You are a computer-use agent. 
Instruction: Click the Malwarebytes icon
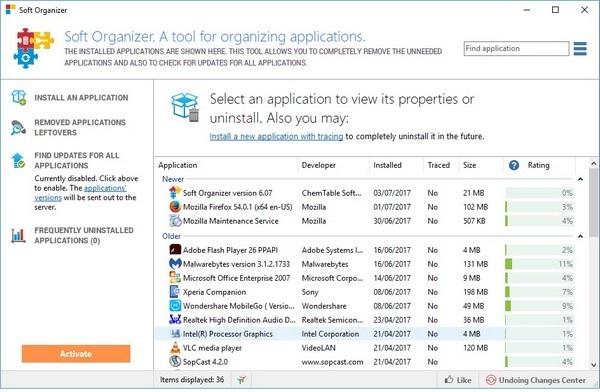tap(175, 264)
